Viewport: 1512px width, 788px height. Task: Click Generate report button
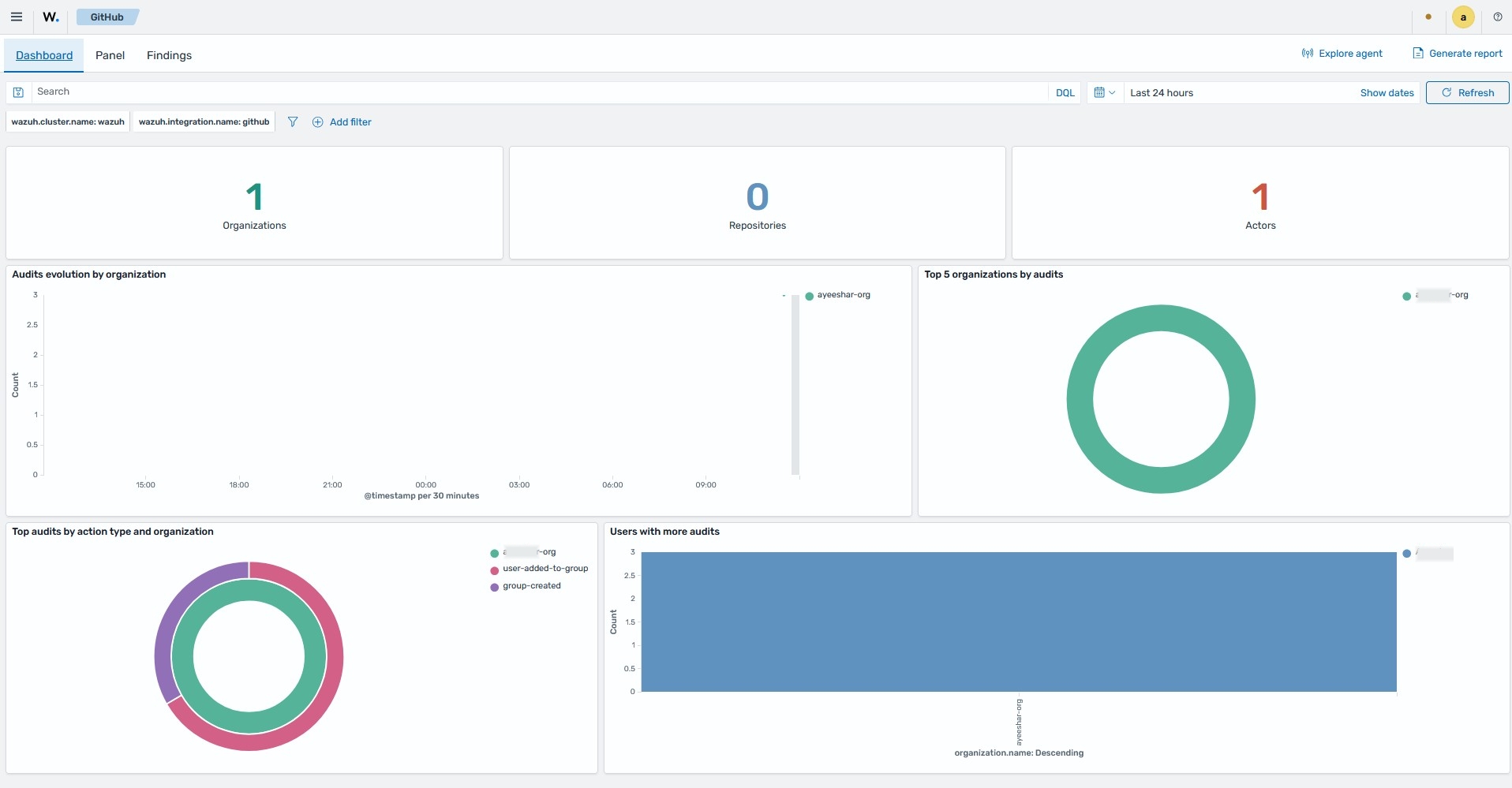point(1458,54)
